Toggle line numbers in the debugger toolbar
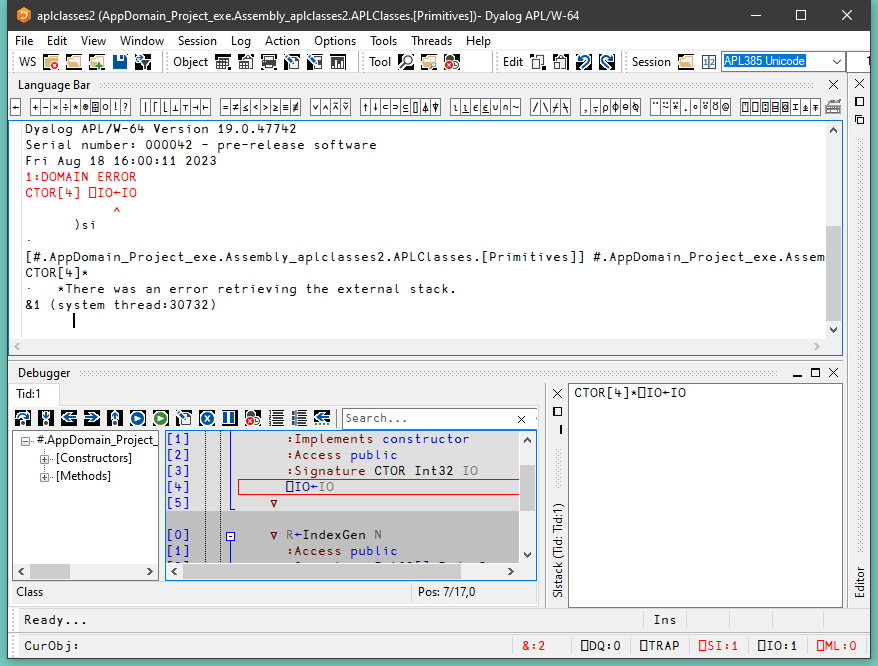This screenshot has height=666, width=878. (x=276, y=418)
